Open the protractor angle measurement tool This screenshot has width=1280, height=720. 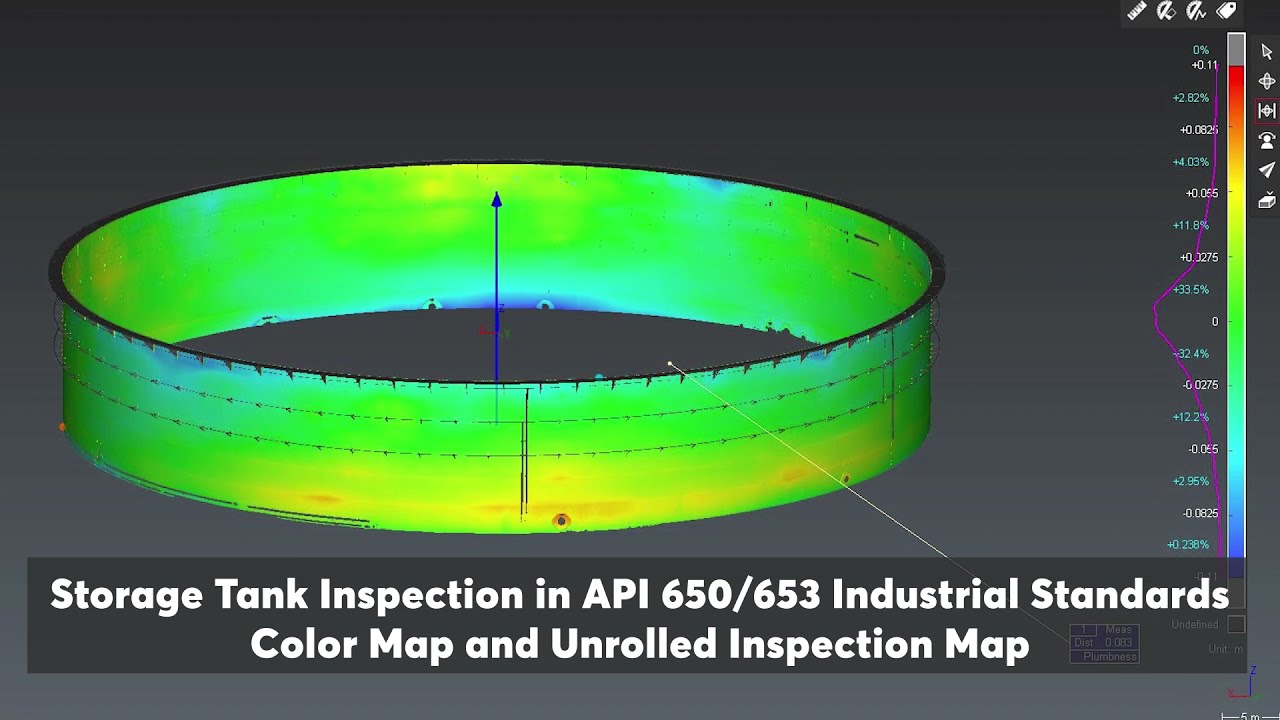pyautogui.click(x=1166, y=11)
